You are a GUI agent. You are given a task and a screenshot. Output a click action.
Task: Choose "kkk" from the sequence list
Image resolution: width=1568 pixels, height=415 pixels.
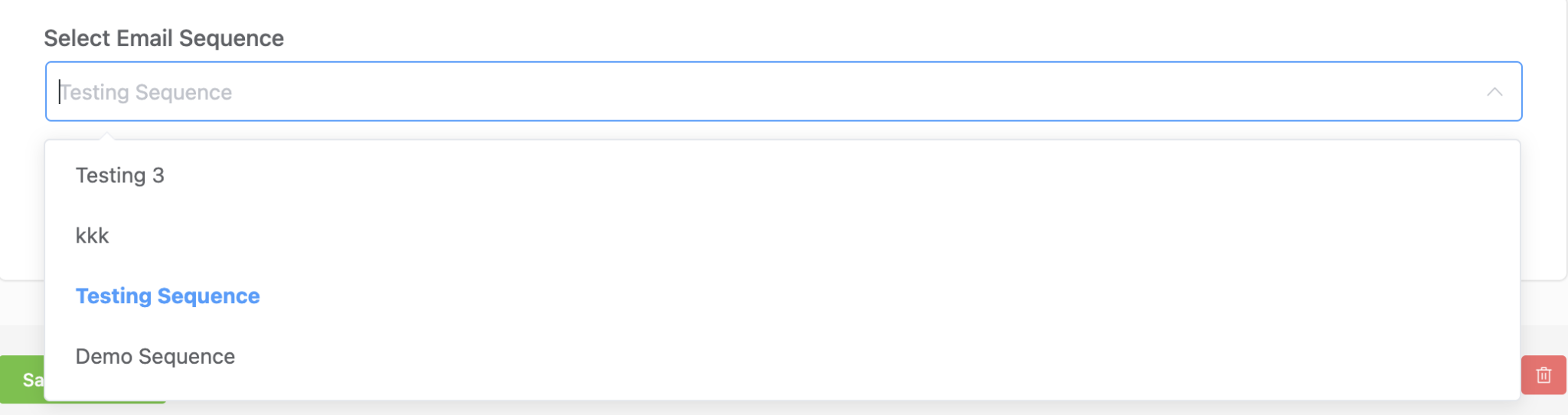[93, 236]
